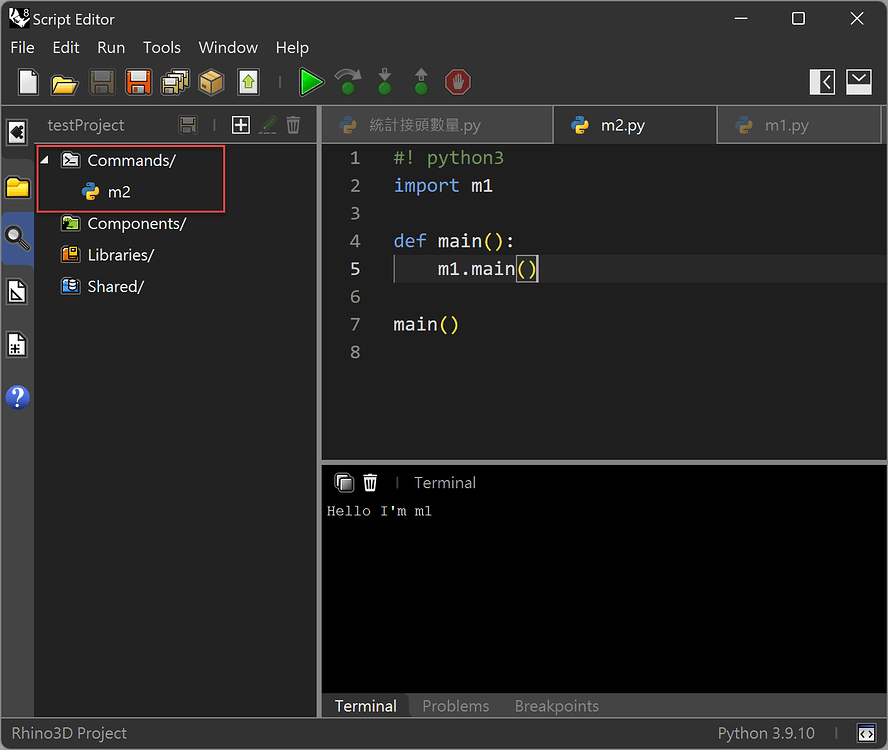Create a new script file
The image size is (888, 750).
[26, 82]
